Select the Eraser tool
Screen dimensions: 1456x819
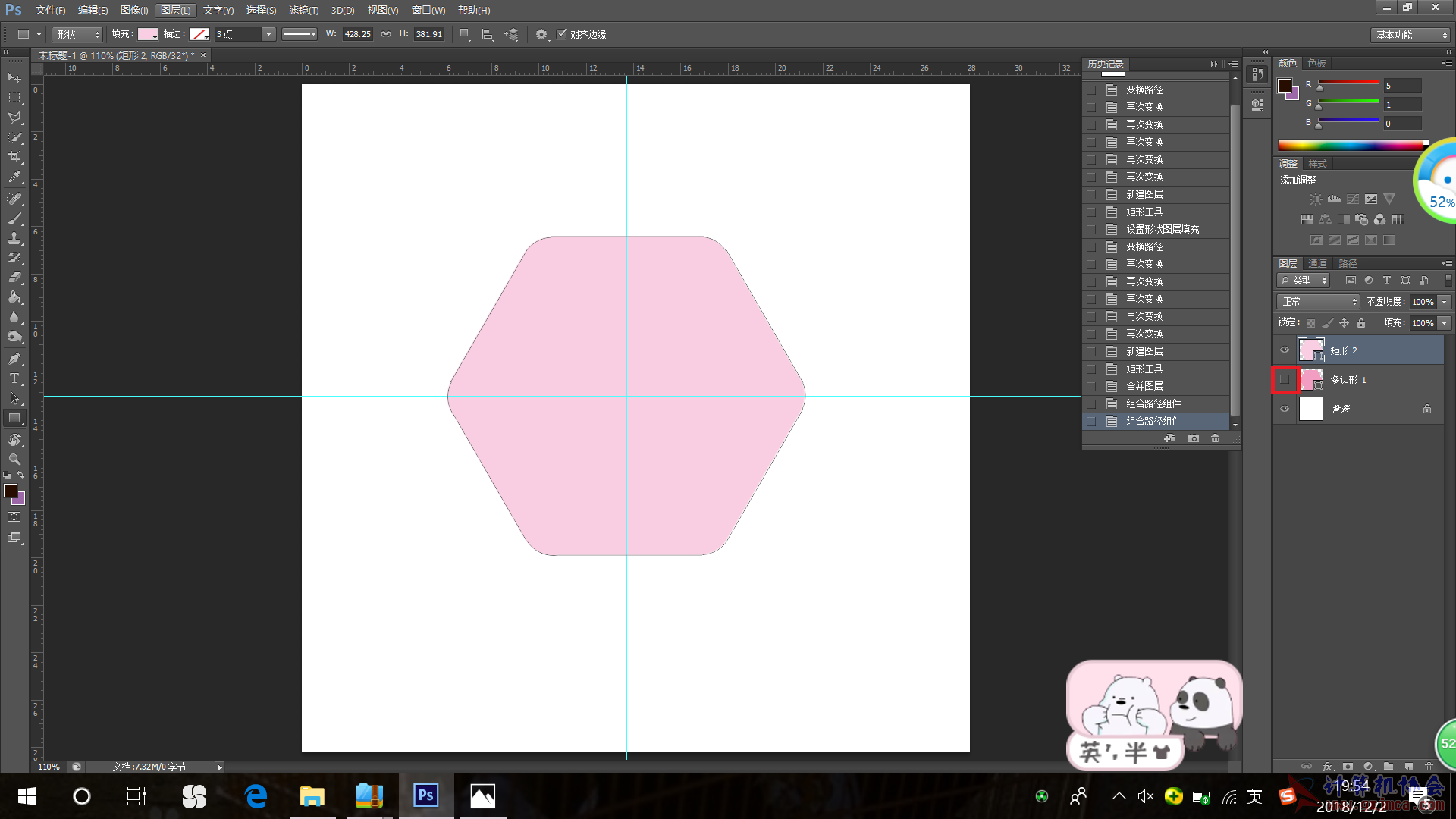click(14, 278)
